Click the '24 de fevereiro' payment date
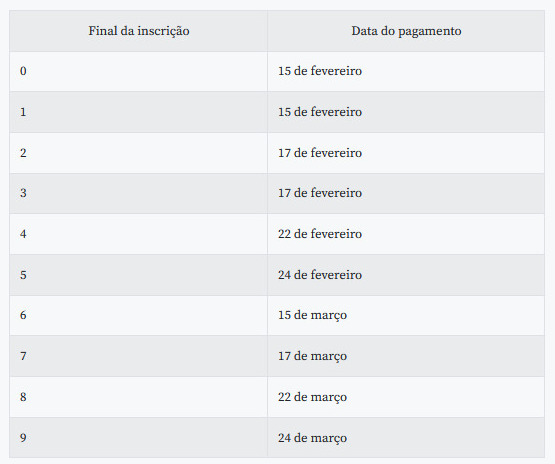Viewport: 555px width, 464px height. [320, 275]
